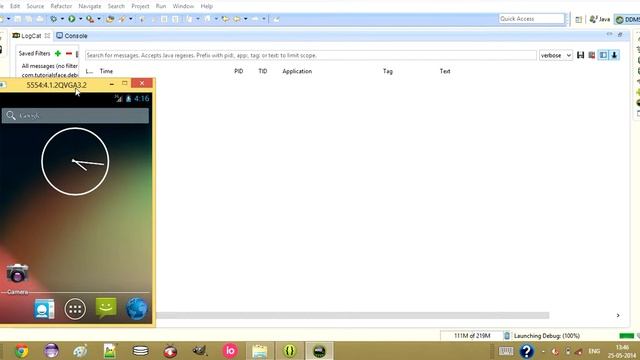Click the analog clock widget in the emulator

click(75, 162)
